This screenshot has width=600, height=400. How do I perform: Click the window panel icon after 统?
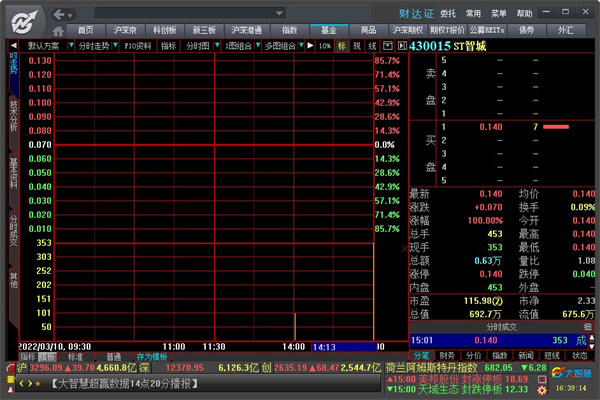[x=386, y=46]
